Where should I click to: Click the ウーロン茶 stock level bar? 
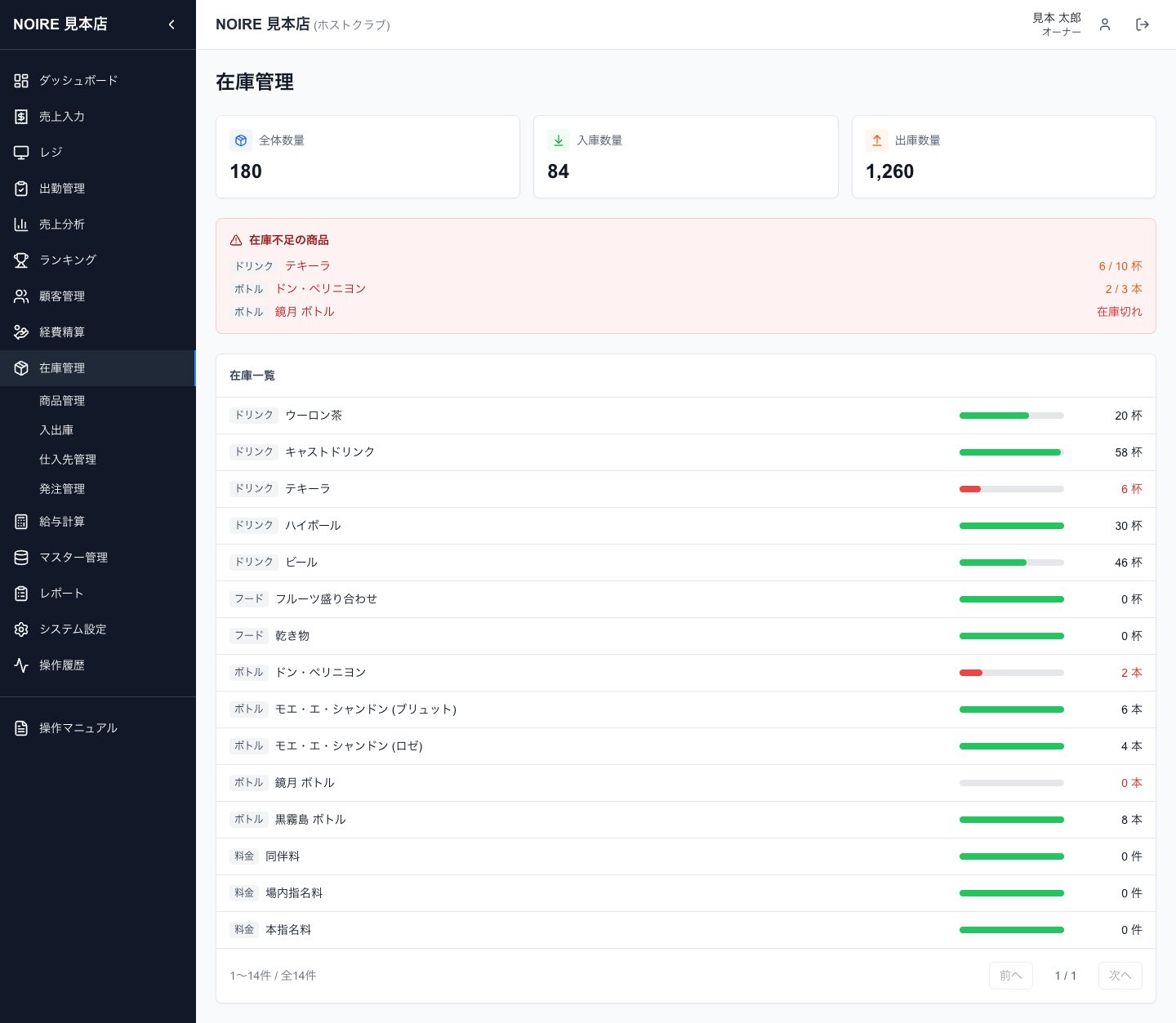[1012, 416]
